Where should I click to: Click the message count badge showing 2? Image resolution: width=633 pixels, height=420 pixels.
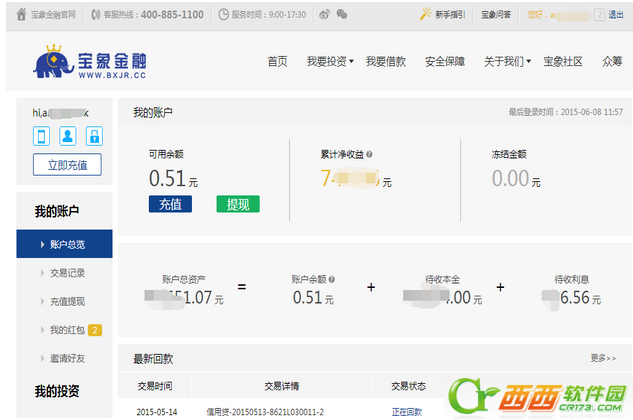pos(599,15)
